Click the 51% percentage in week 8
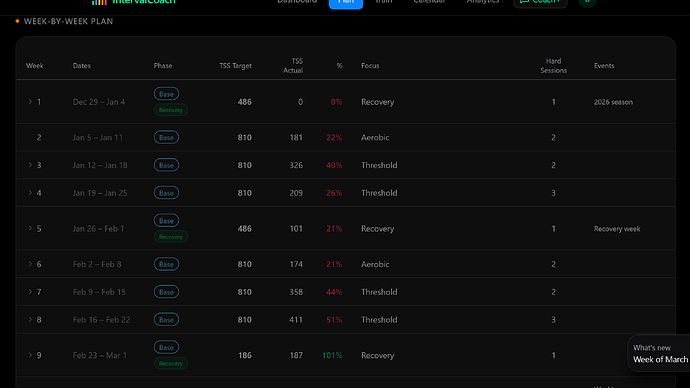The width and height of the screenshot is (690, 388). pos(334,319)
